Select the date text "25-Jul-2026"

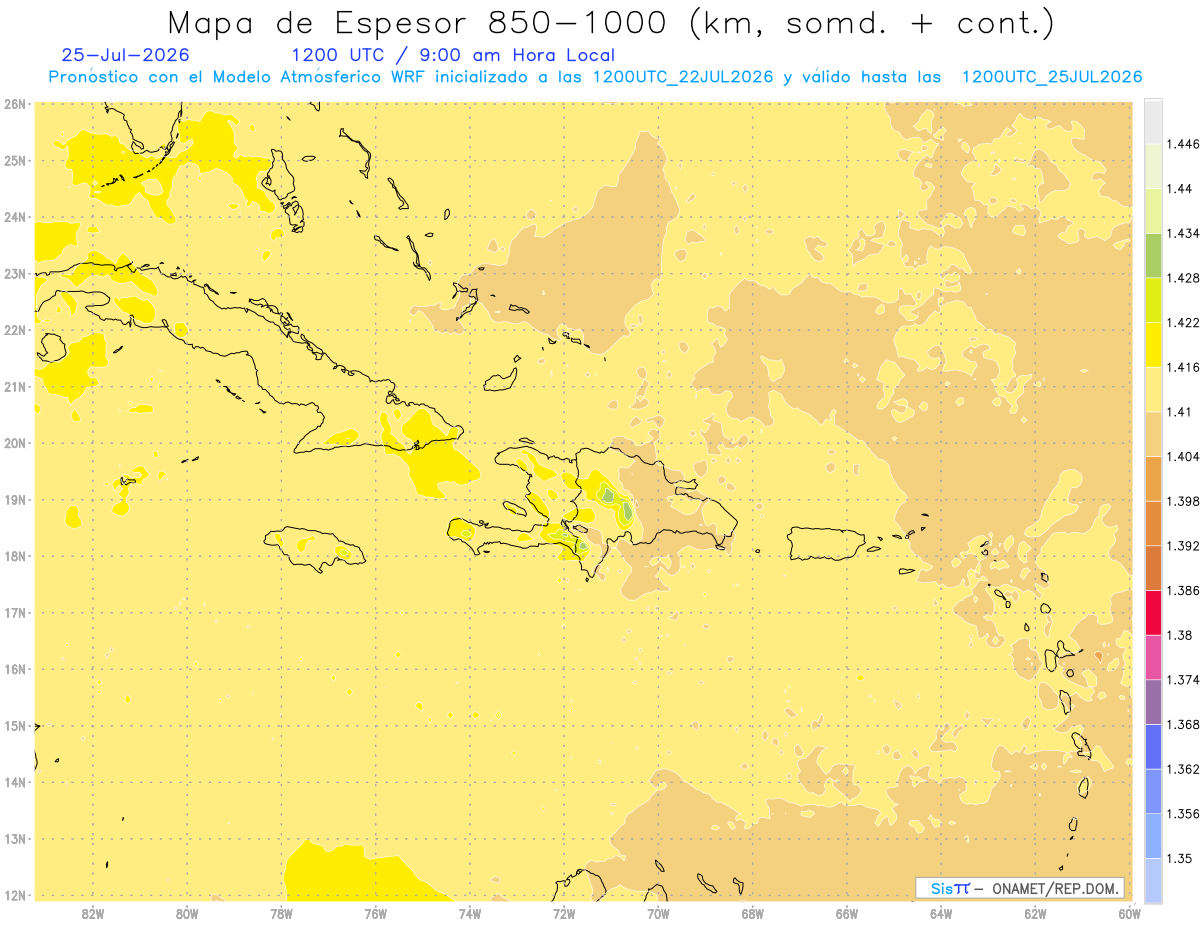pos(125,55)
